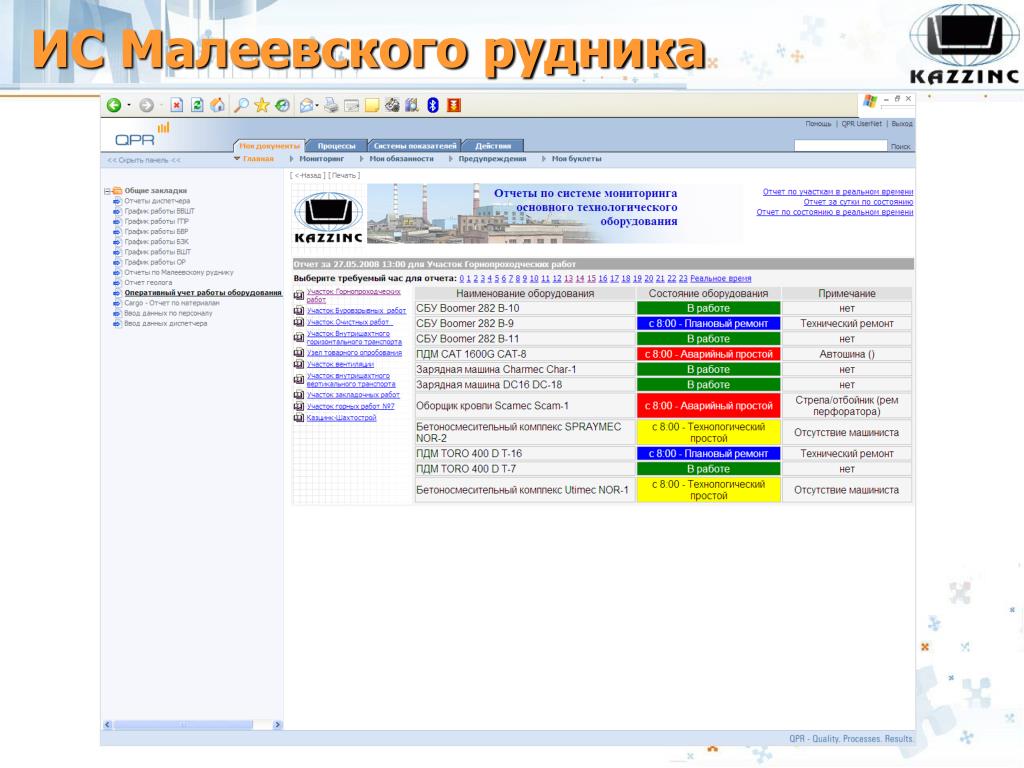Select the Главная submenu item

click(x=258, y=159)
